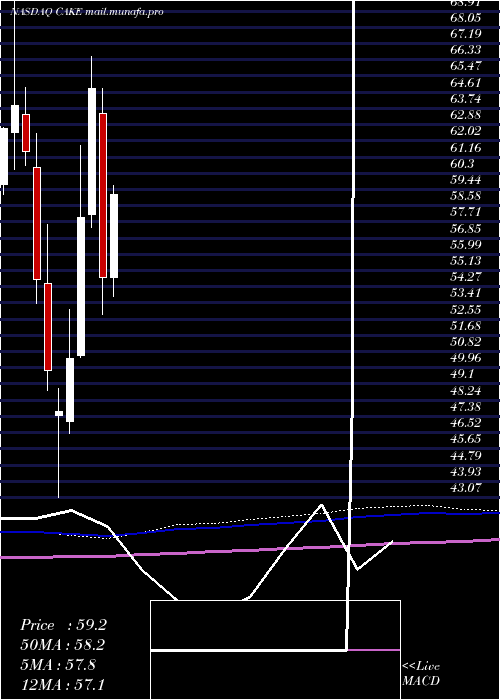
Task: Click the 46.52 price axis label
Action: point(466,423)
